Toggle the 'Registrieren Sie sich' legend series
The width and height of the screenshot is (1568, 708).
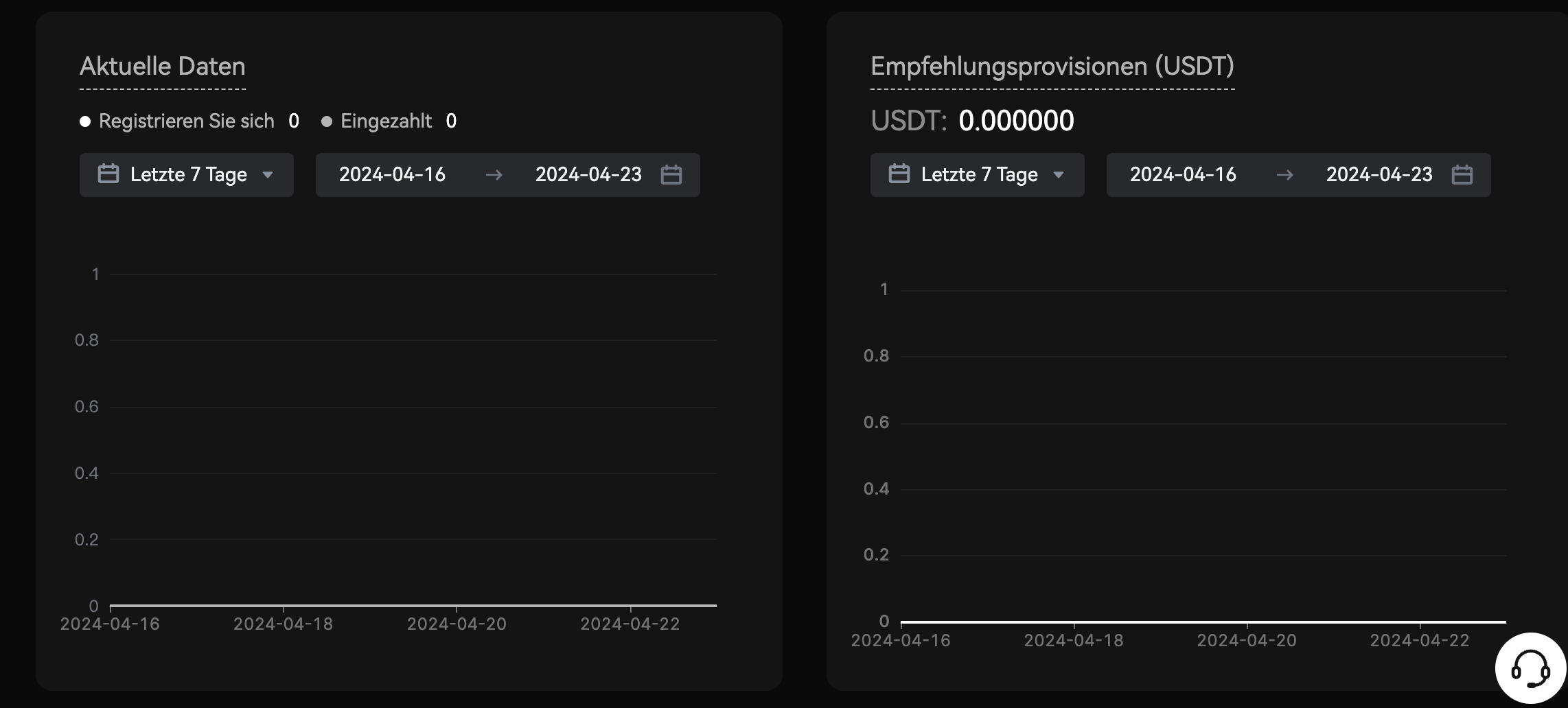pyautogui.click(x=186, y=121)
